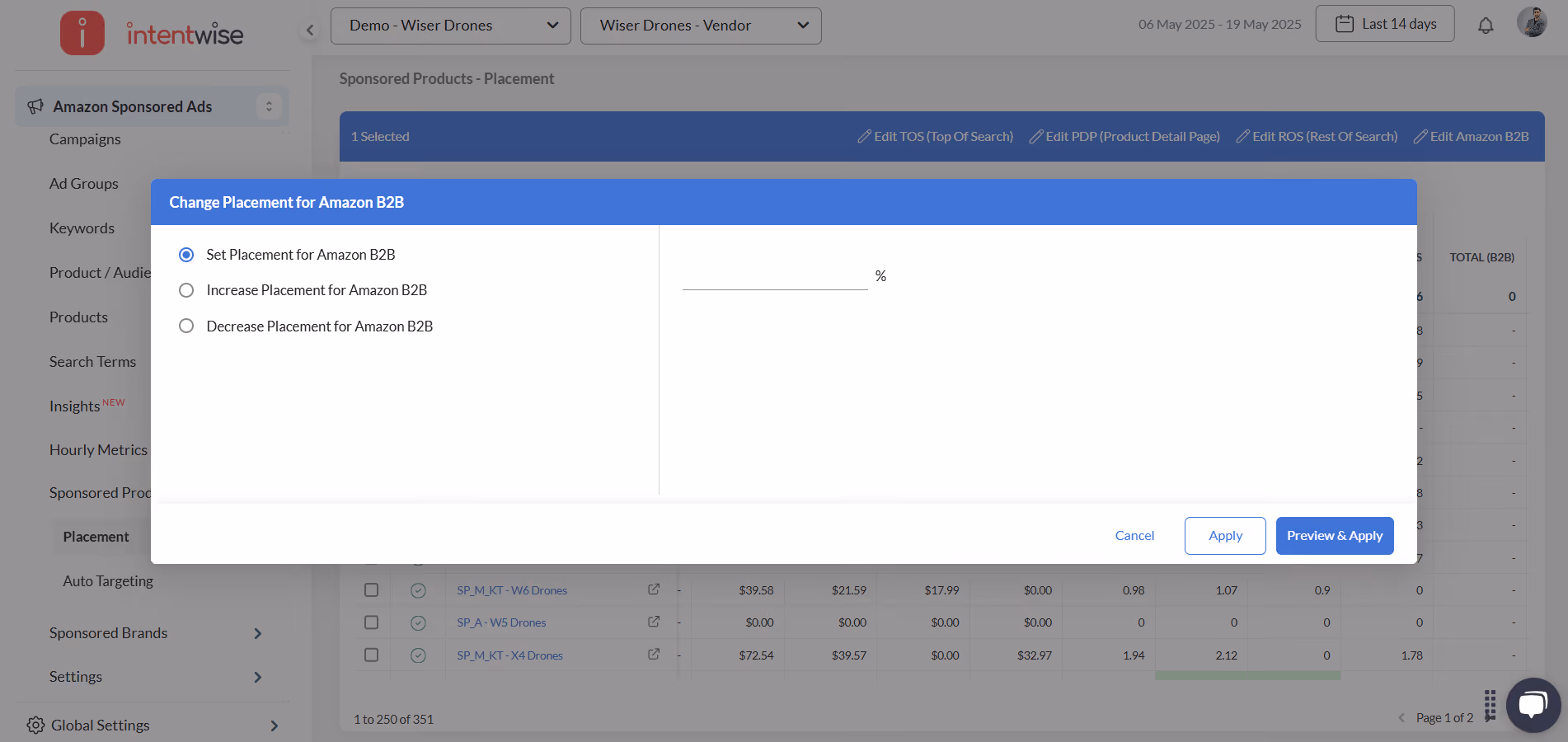This screenshot has width=1568, height=742.
Task: Go to previous page arrow
Action: point(1401,718)
